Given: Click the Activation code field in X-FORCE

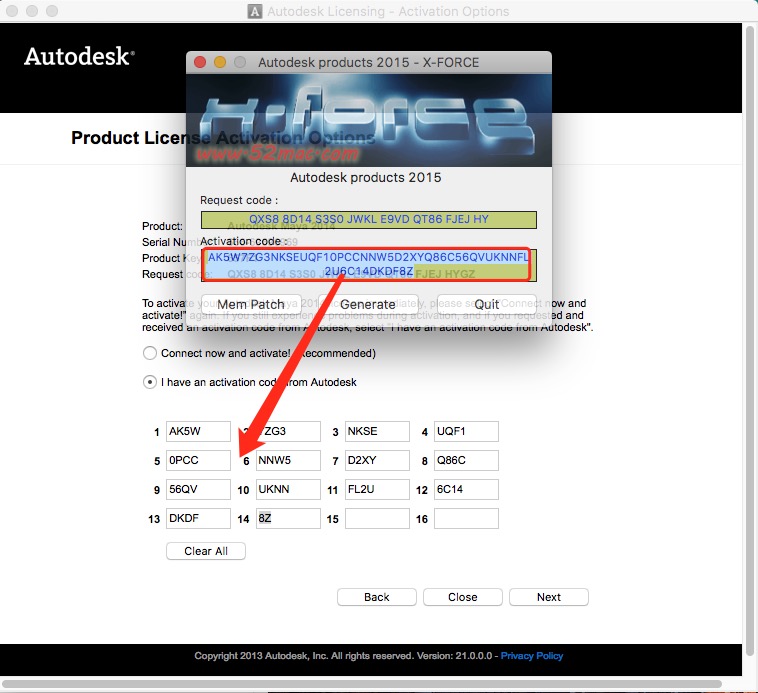Looking at the screenshot, I should pyautogui.click(x=369, y=265).
